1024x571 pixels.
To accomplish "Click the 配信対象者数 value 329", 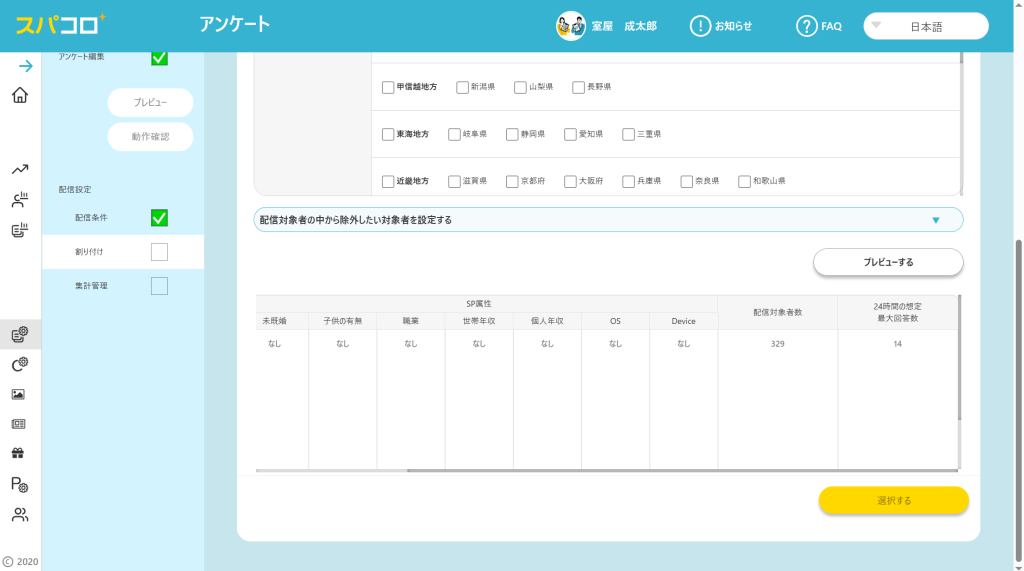I will 777,344.
